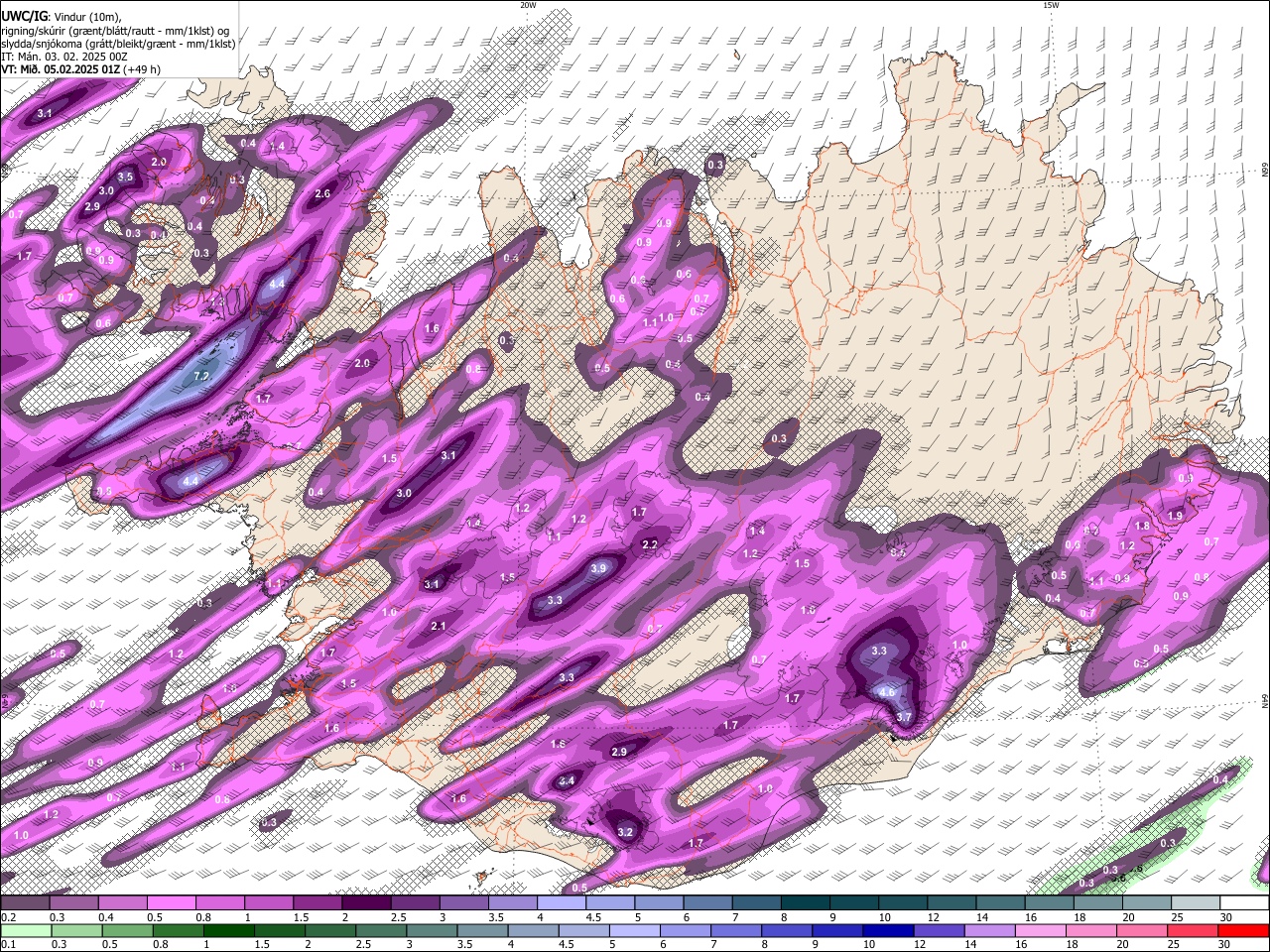Click the 7.2 precipitation maximum value
1270x952 pixels.
201,376
